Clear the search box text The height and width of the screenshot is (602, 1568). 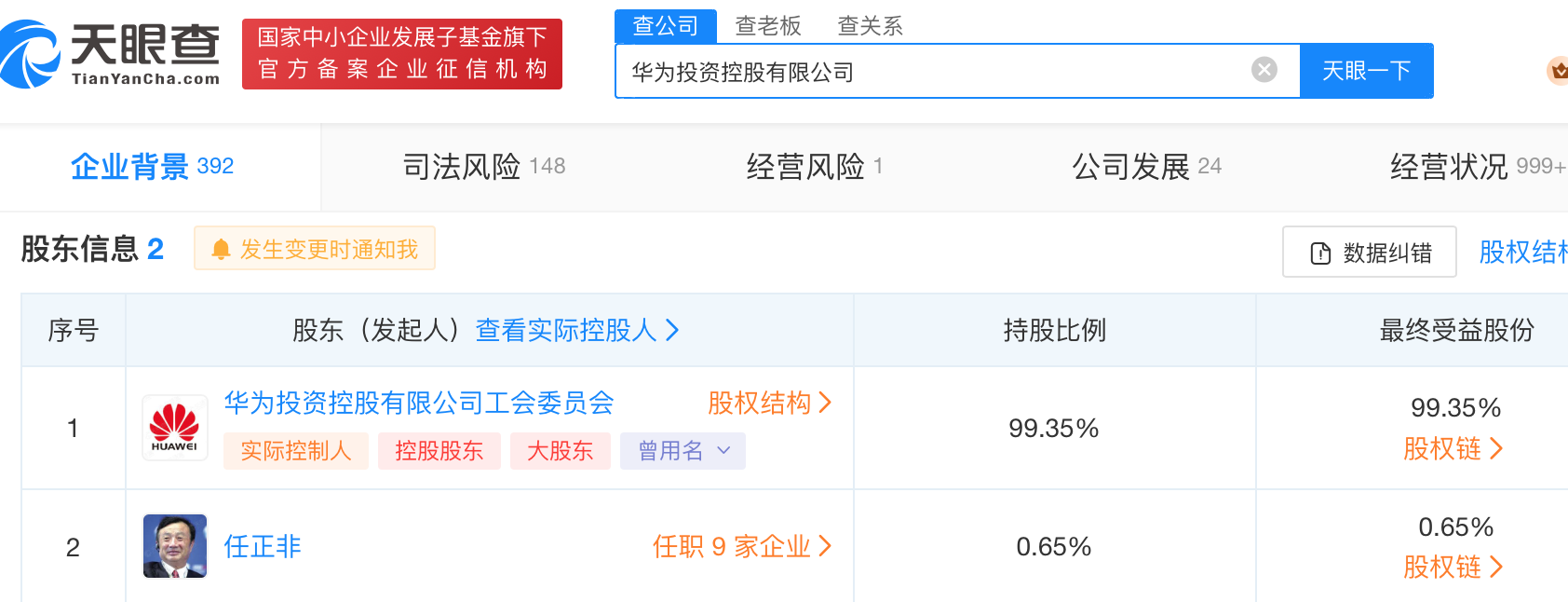coord(1264,70)
